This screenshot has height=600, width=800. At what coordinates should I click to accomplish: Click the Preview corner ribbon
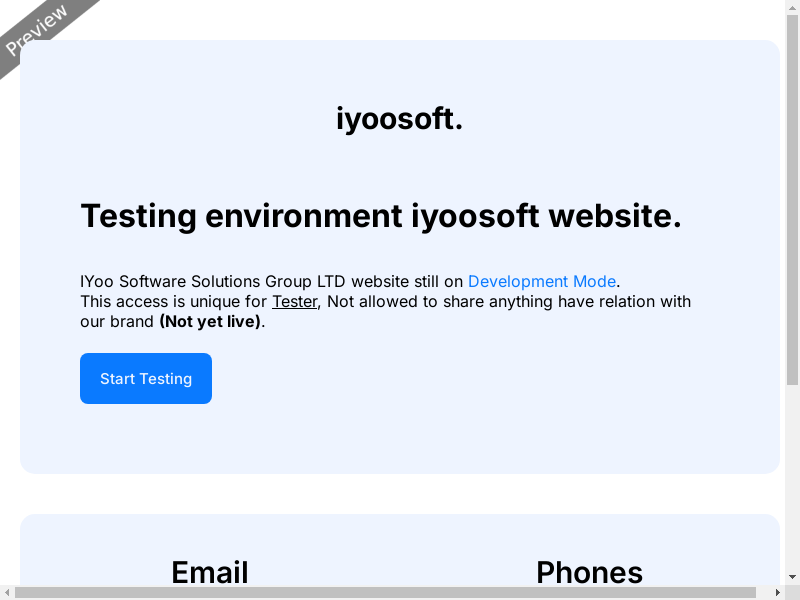[37, 30]
